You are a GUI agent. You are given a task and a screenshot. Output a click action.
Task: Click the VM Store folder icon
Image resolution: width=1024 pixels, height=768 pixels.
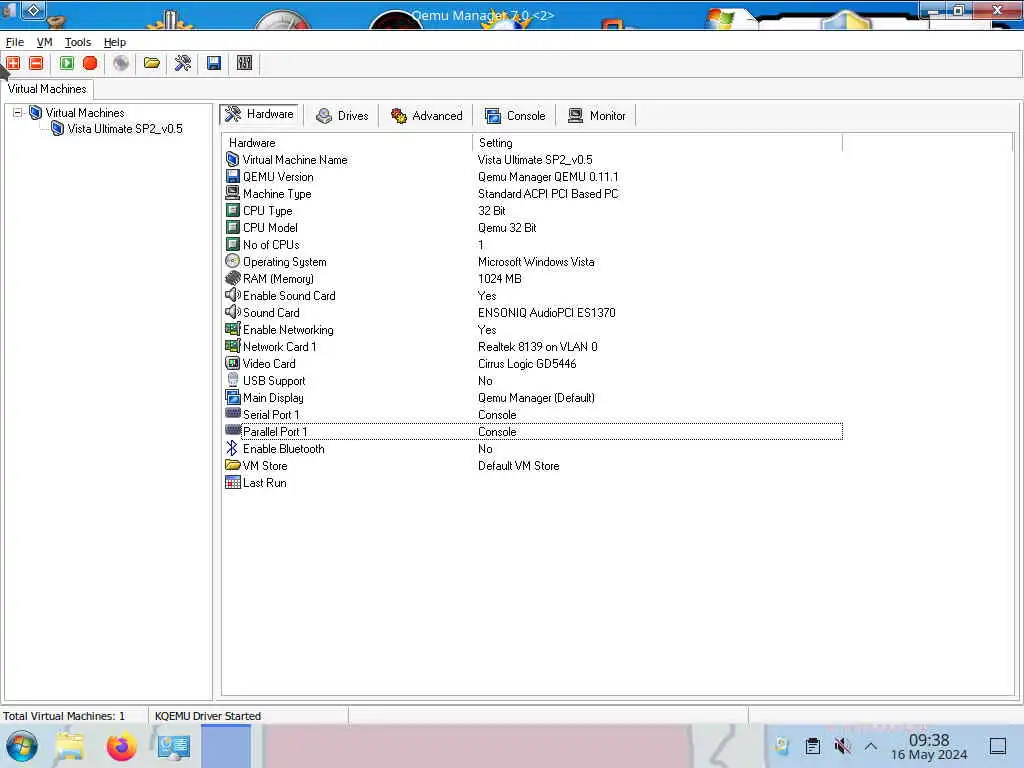click(232, 465)
